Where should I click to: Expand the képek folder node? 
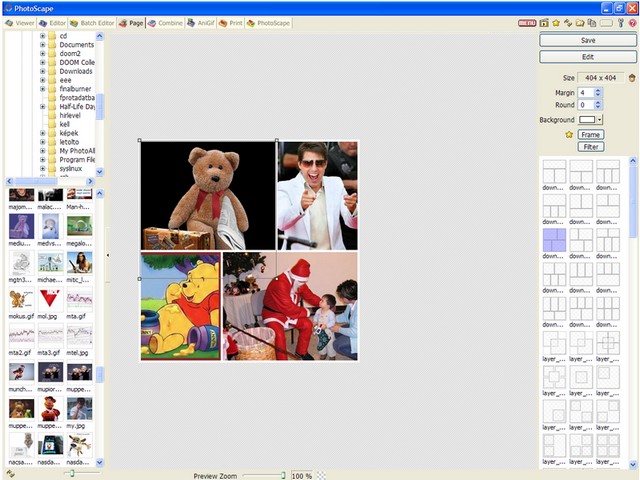(42, 133)
